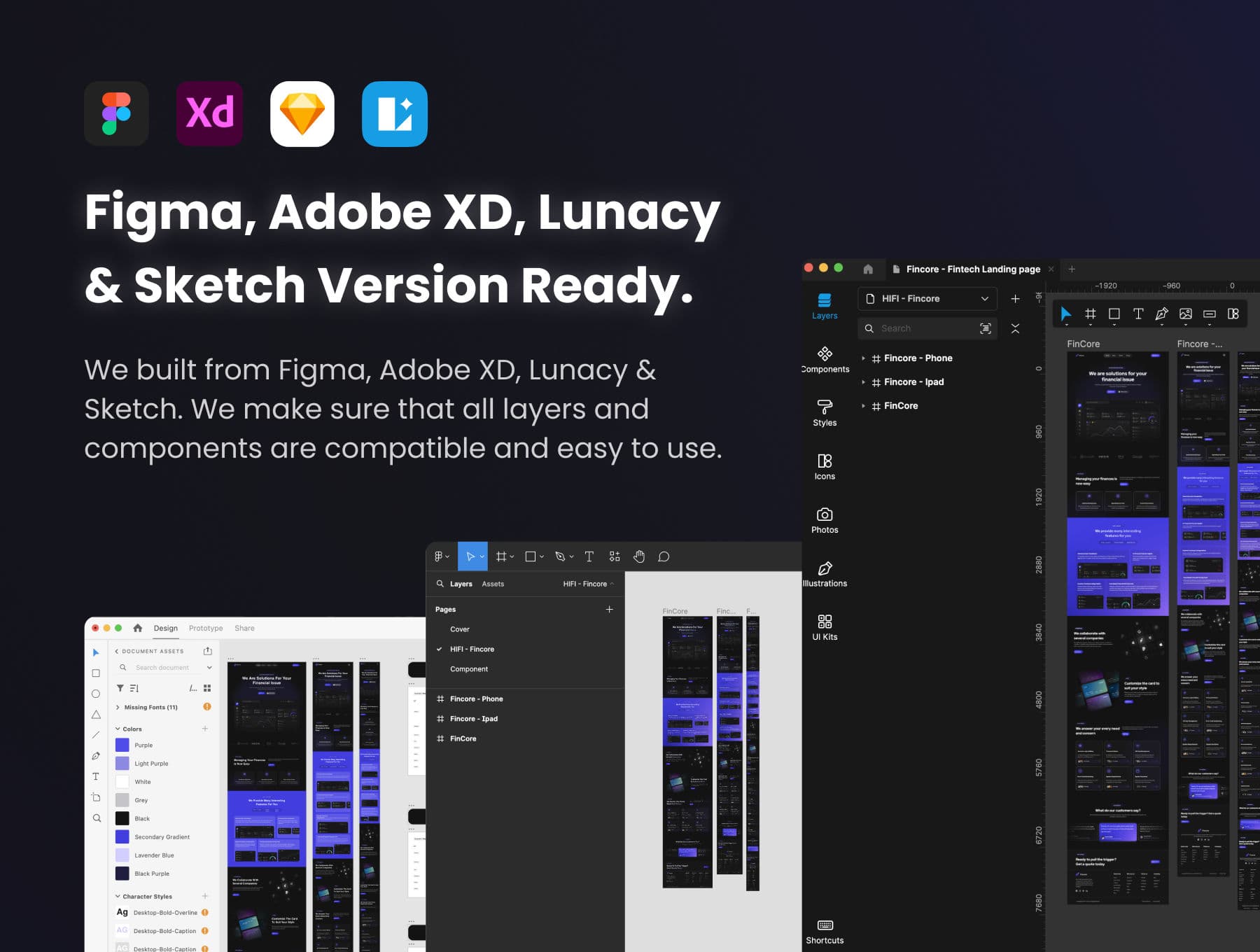Click Fincore - Fintech Landing page tab in Lunacy
The image size is (1260, 952).
tap(973, 269)
